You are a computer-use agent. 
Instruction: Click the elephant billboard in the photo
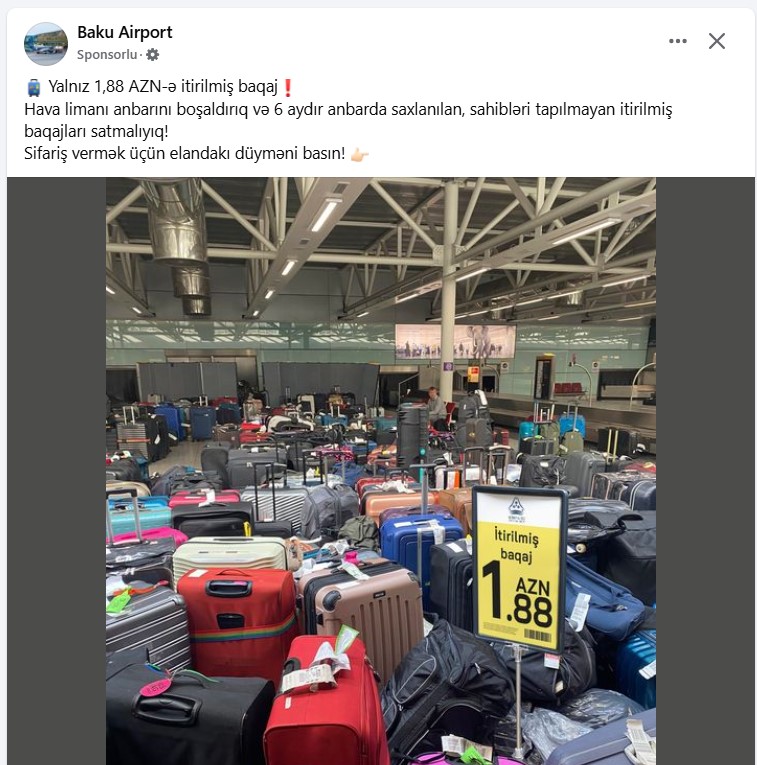click(456, 341)
